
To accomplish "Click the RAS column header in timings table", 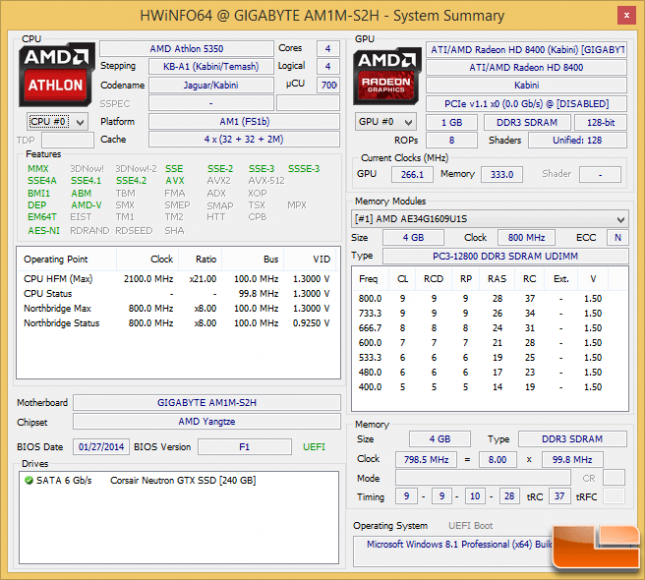I will click(x=497, y=279).
